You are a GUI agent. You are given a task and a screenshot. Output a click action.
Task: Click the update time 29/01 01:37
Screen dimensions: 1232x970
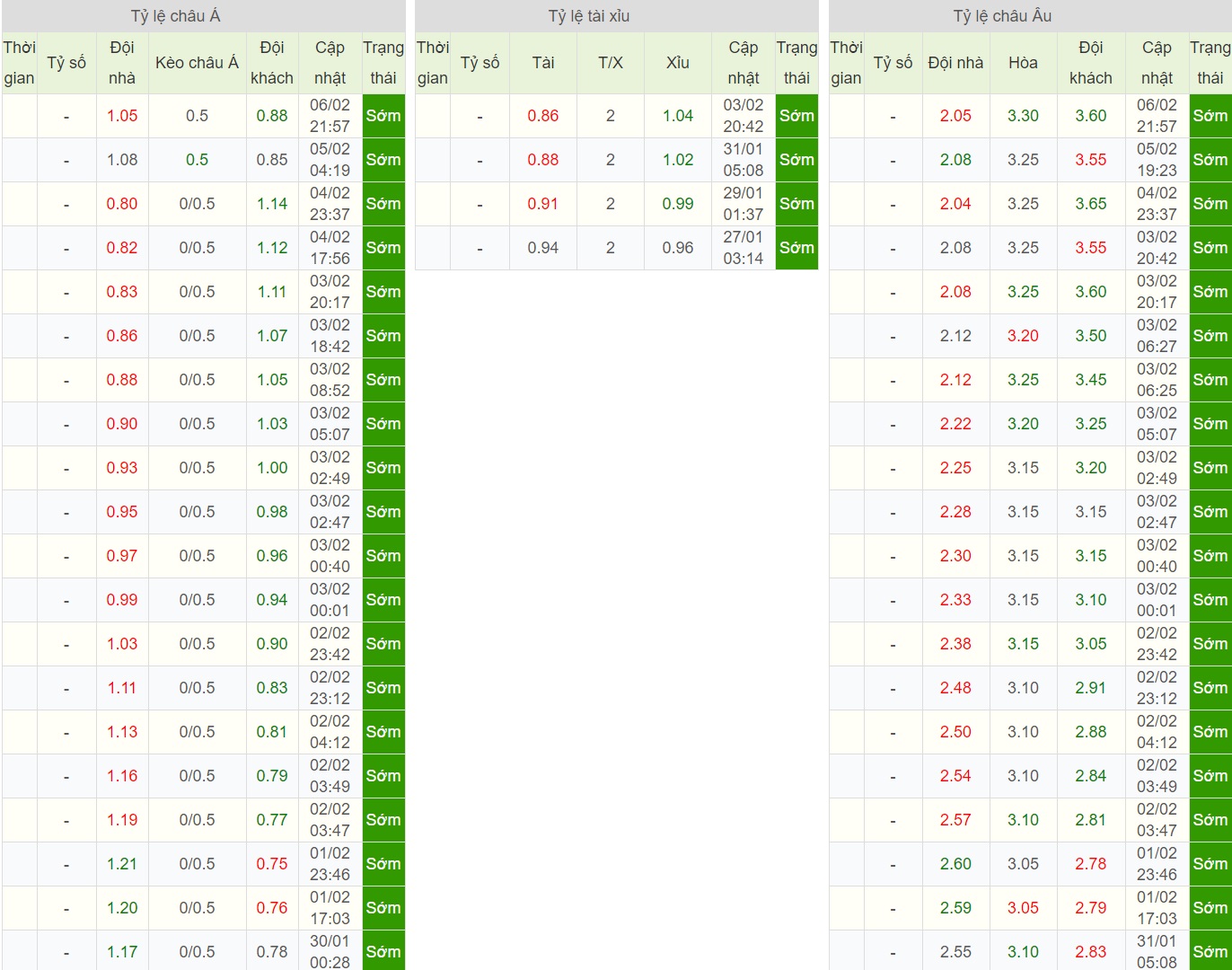click(x=744, y=204)
